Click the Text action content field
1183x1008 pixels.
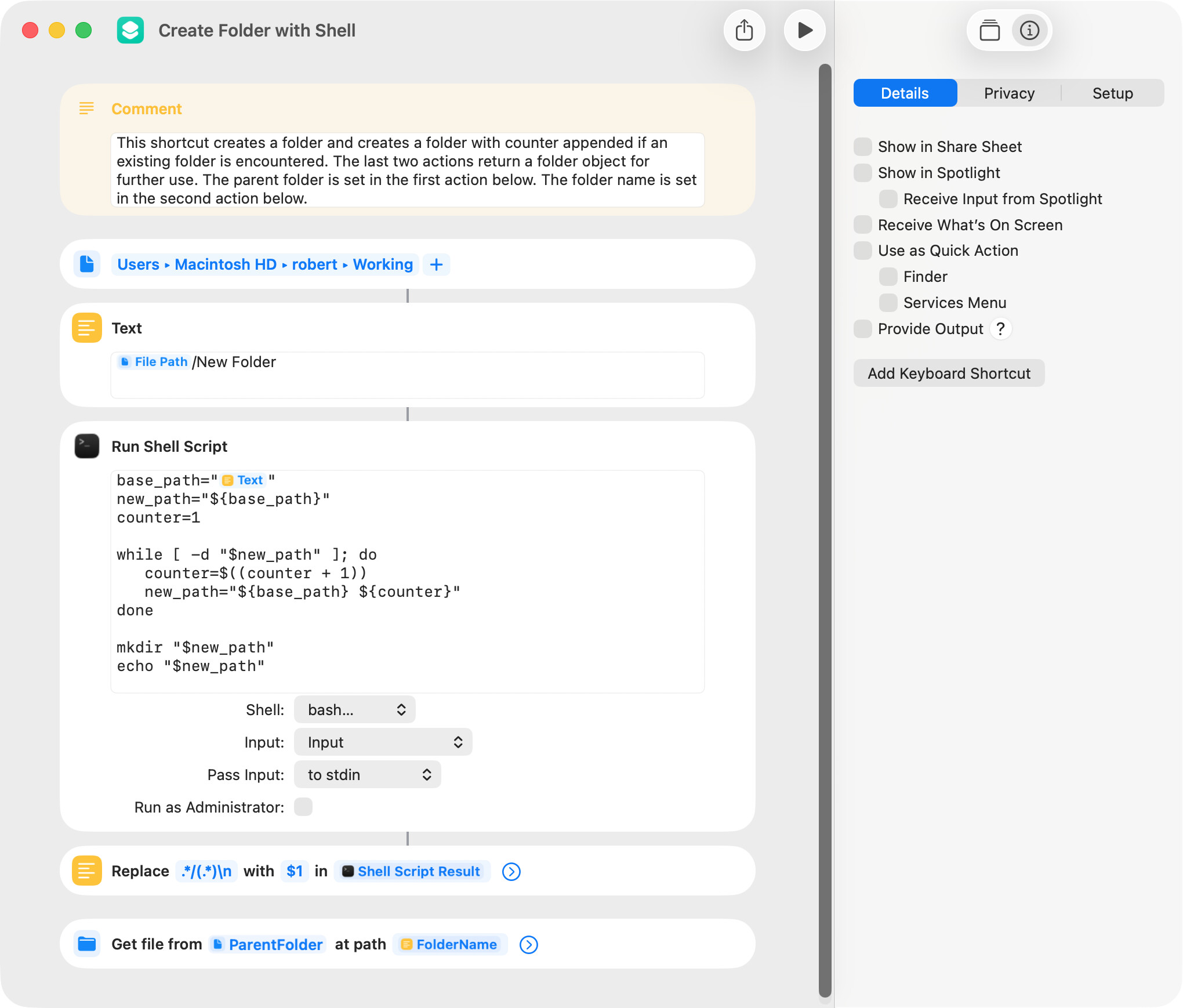[x=407, y=375]
